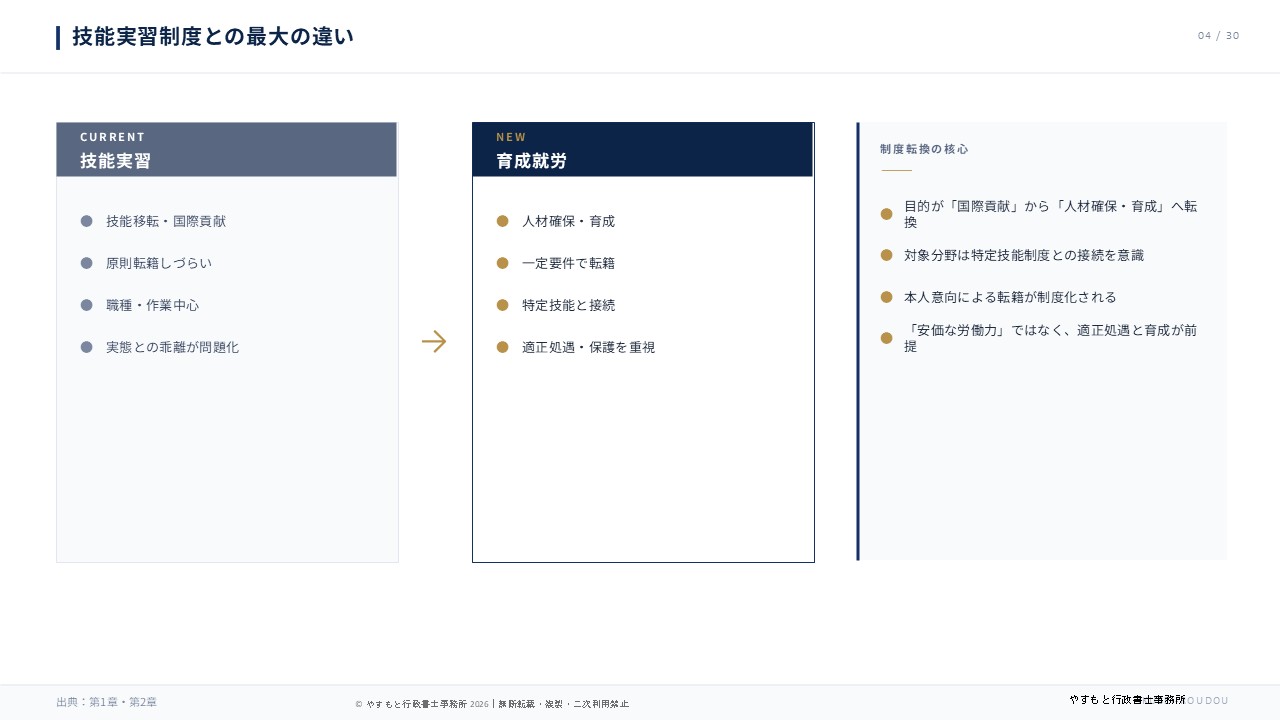Select the 技能実習 card heading

click(115, 161)
